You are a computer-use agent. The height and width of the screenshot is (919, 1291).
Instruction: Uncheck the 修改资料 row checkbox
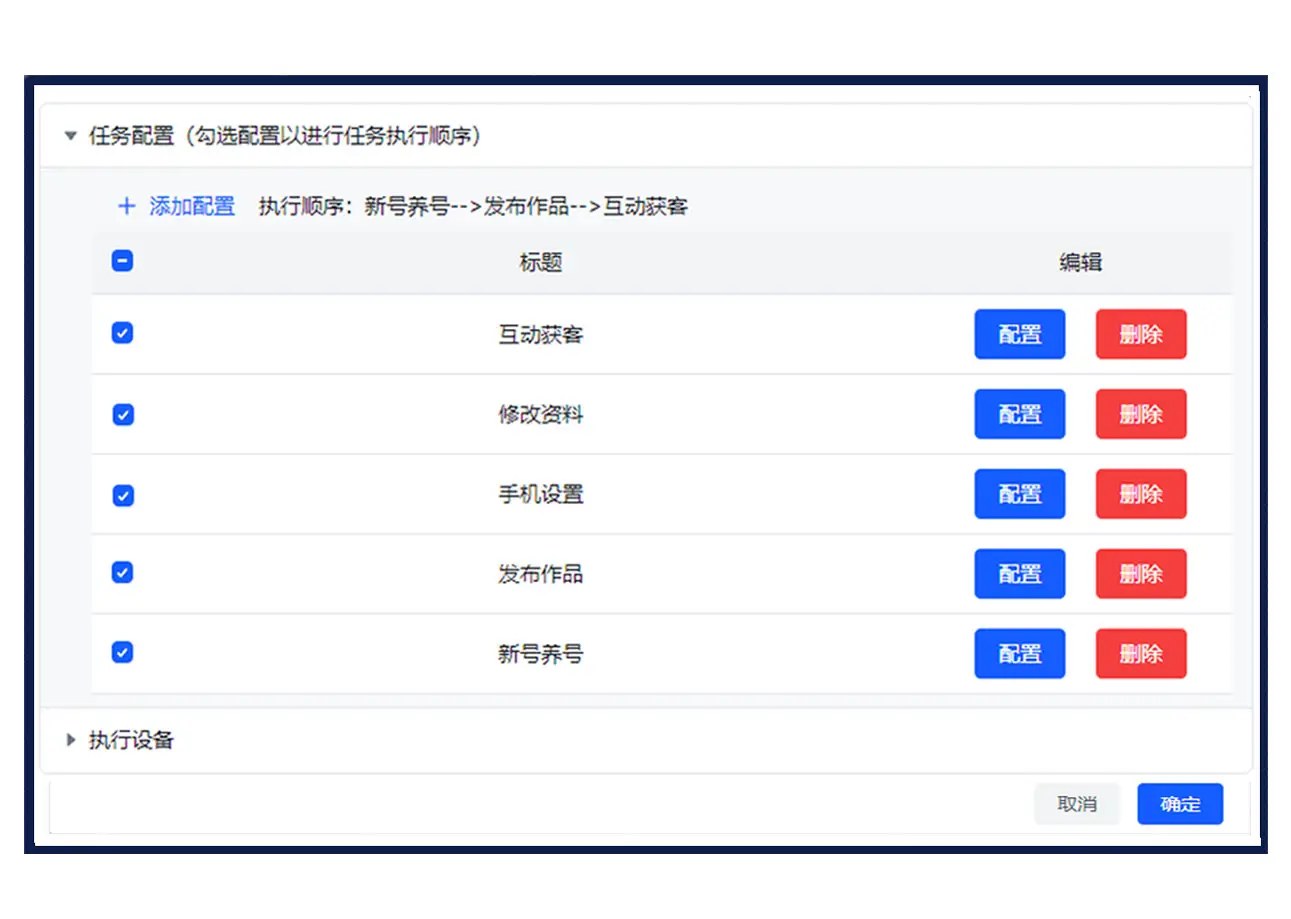[121, 413]
